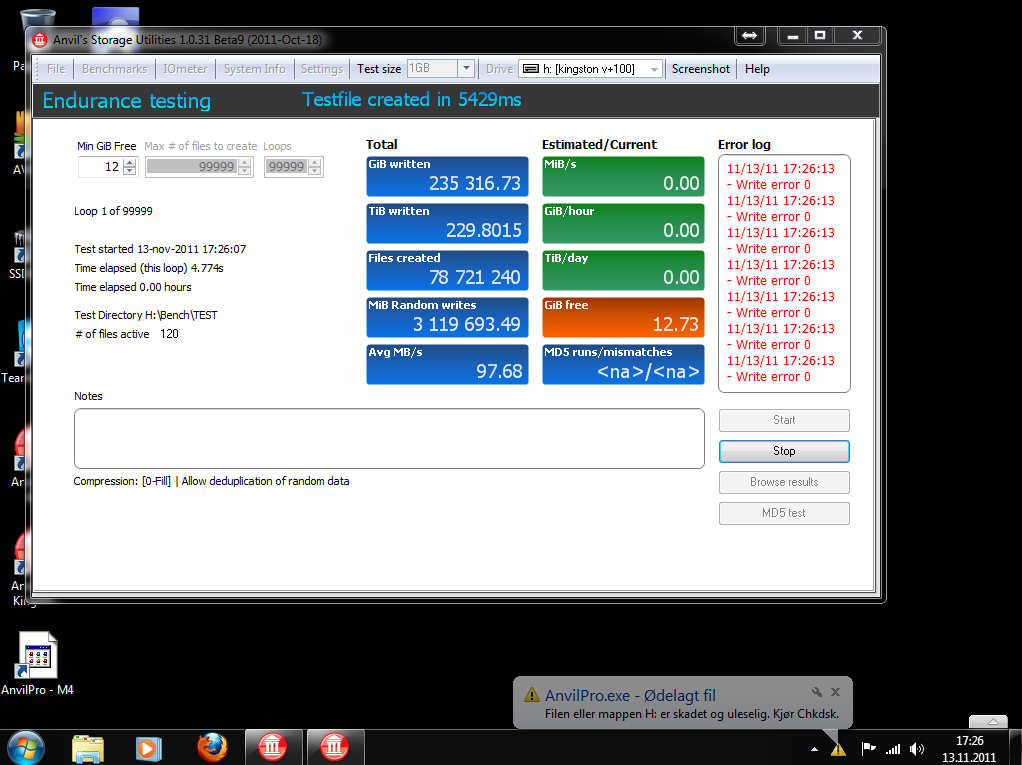1022x765 pixels.
Task: Click the Max # of files to create field
Action: [193, 167]
